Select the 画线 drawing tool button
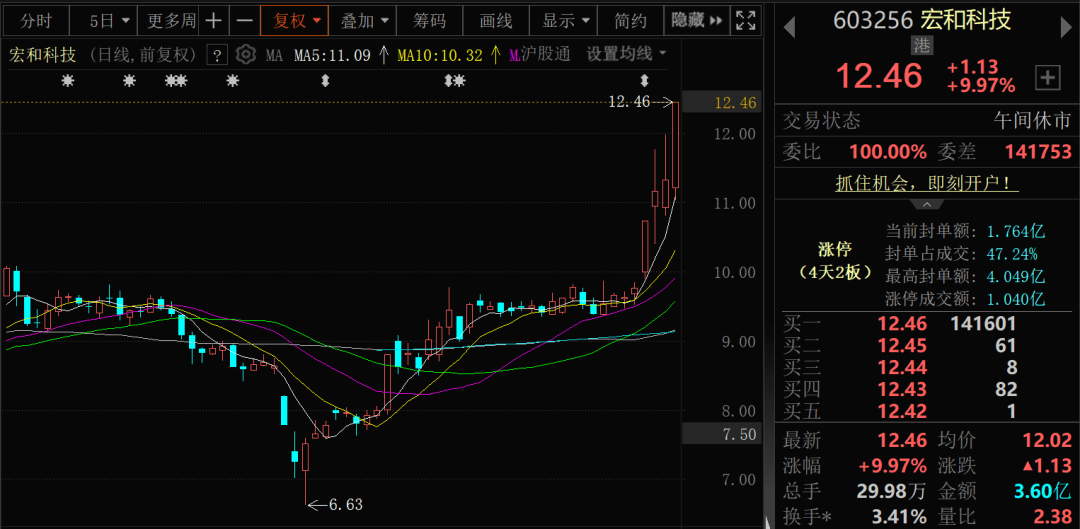The height and width of the screenshot is (529, 1080). pyautogui.click(x=496, y=21)
